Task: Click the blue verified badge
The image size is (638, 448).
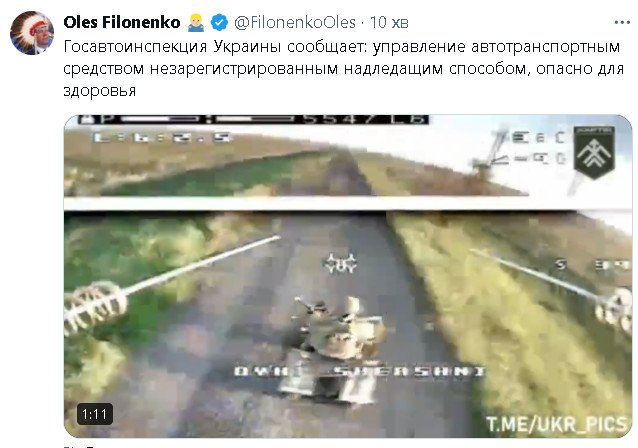Action: click(x=220, y=22)
